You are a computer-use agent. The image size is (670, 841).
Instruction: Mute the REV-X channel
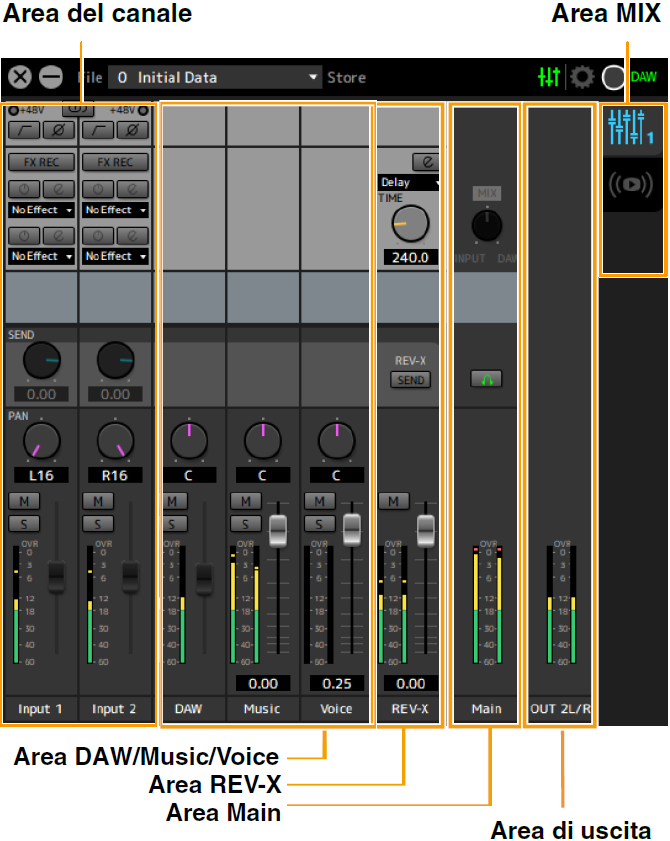click(393, 501)
